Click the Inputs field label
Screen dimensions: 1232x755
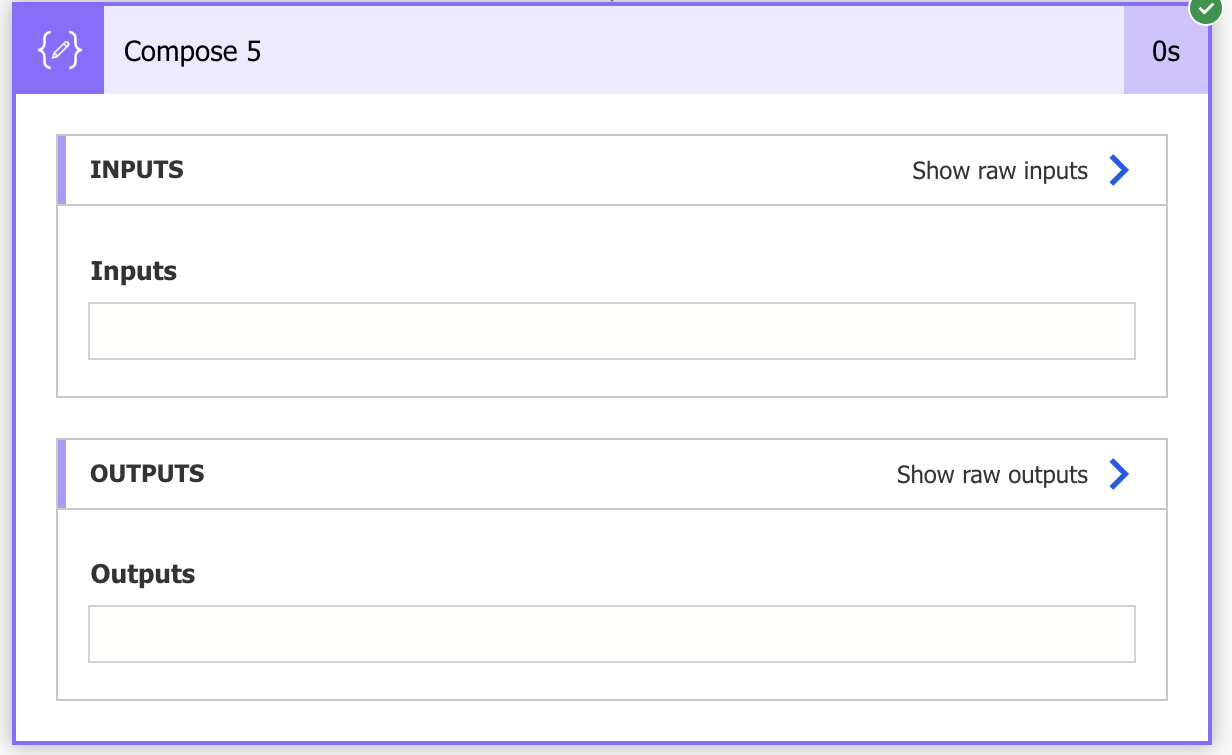(134, 271)
